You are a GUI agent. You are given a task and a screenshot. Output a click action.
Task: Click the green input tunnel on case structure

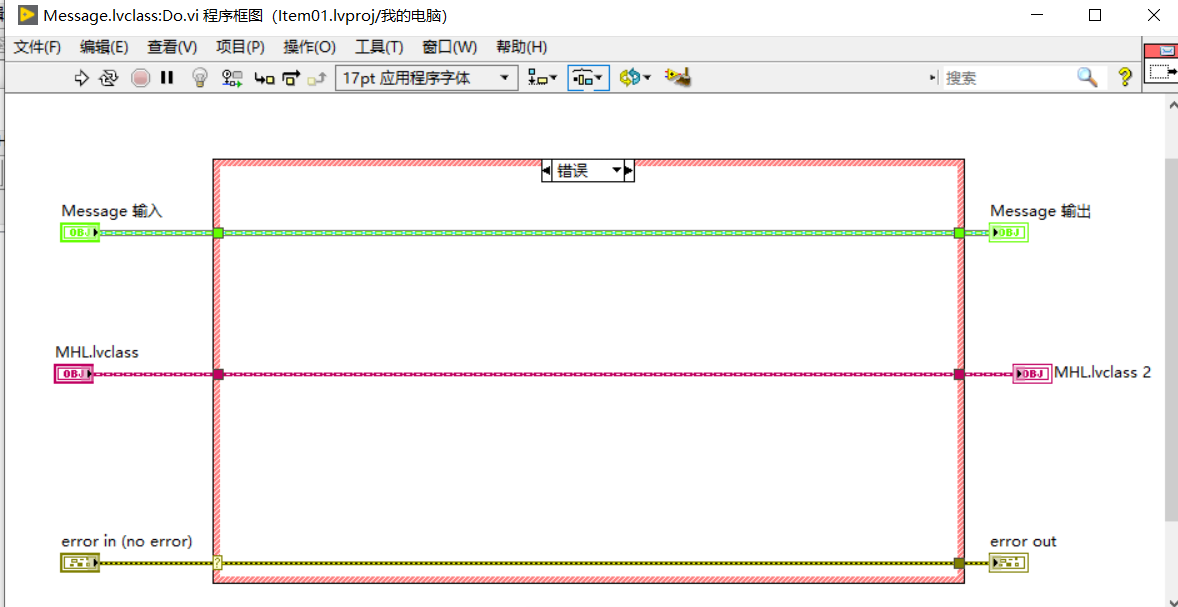(x=218, y=233)
